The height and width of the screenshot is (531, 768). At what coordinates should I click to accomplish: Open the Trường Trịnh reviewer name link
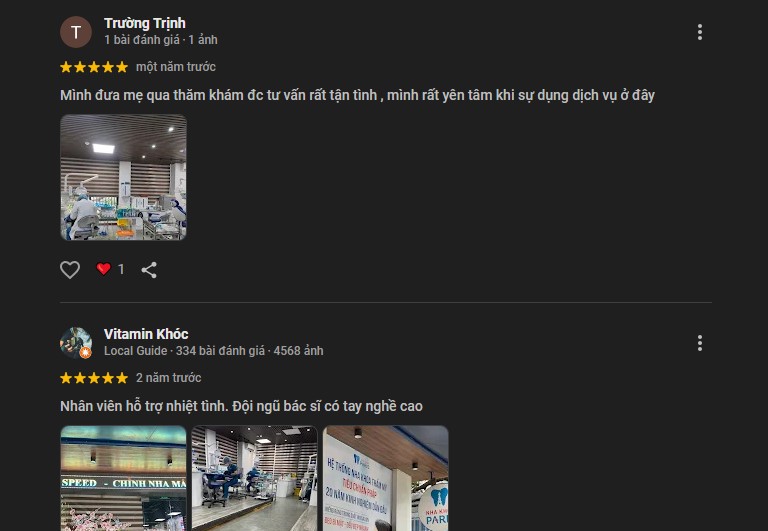pyautogui.click(x=144, y=23)
